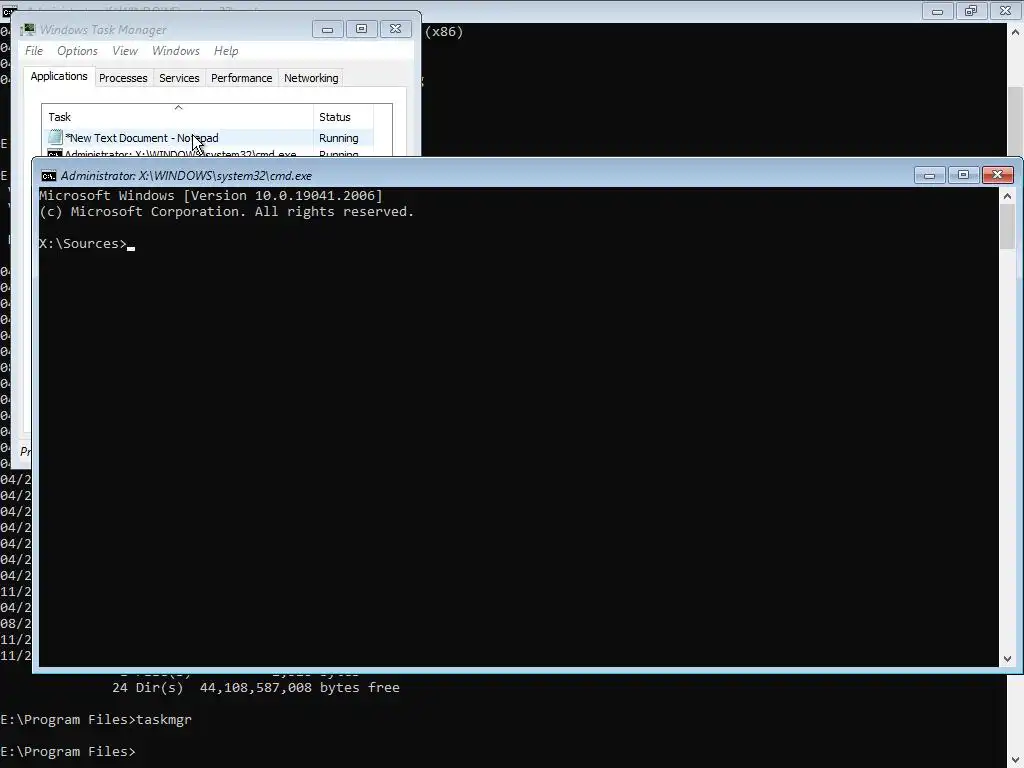1024x768 pixels.
Task: Maximize the front Administrator cmd.exe window
Action: (963, 175)
